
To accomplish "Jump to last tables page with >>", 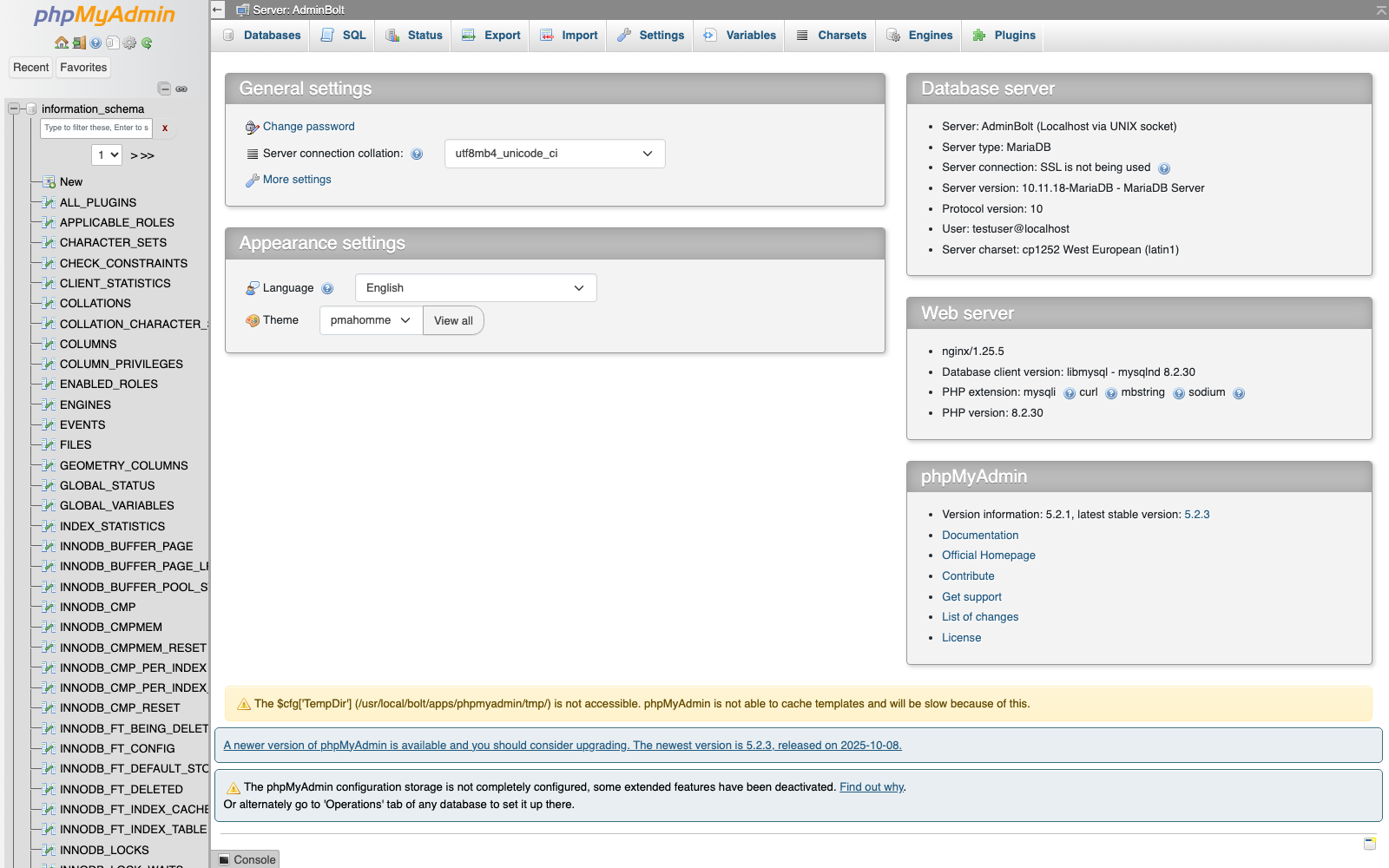I will 147,155.
